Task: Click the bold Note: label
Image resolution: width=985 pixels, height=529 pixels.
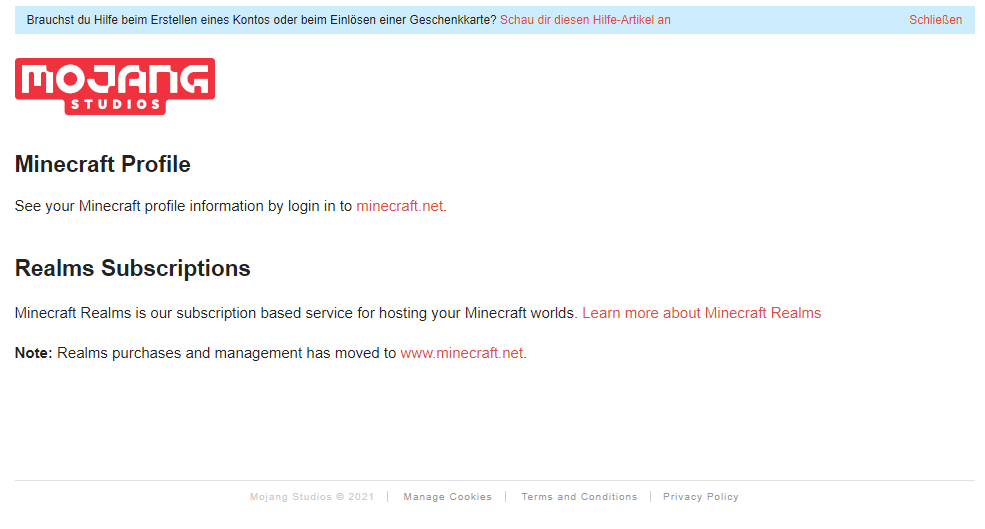Action: pos(33,353)
